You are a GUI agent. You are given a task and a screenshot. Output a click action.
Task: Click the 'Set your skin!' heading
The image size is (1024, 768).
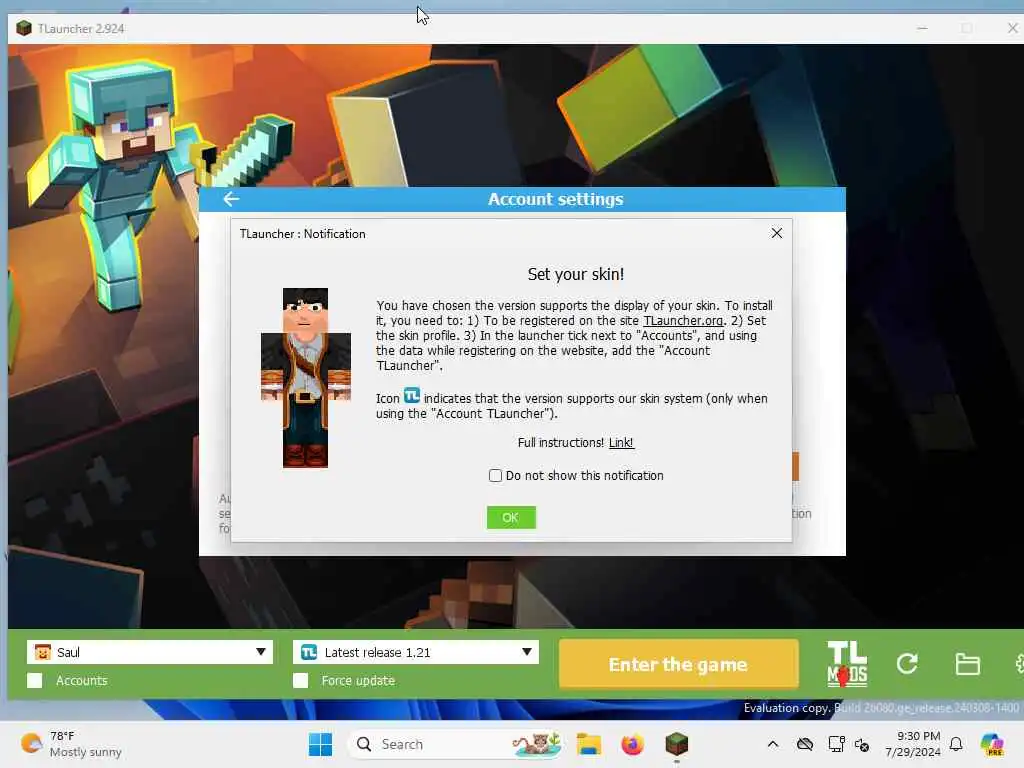(x=575, y=274)
